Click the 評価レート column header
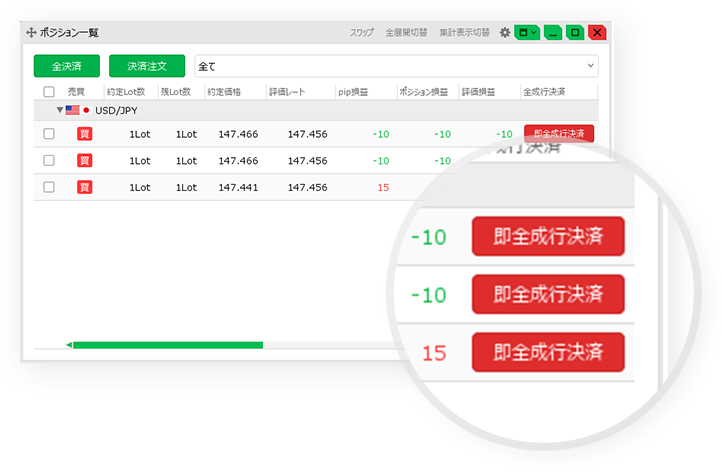723x471 pixels. pos(287,92)
